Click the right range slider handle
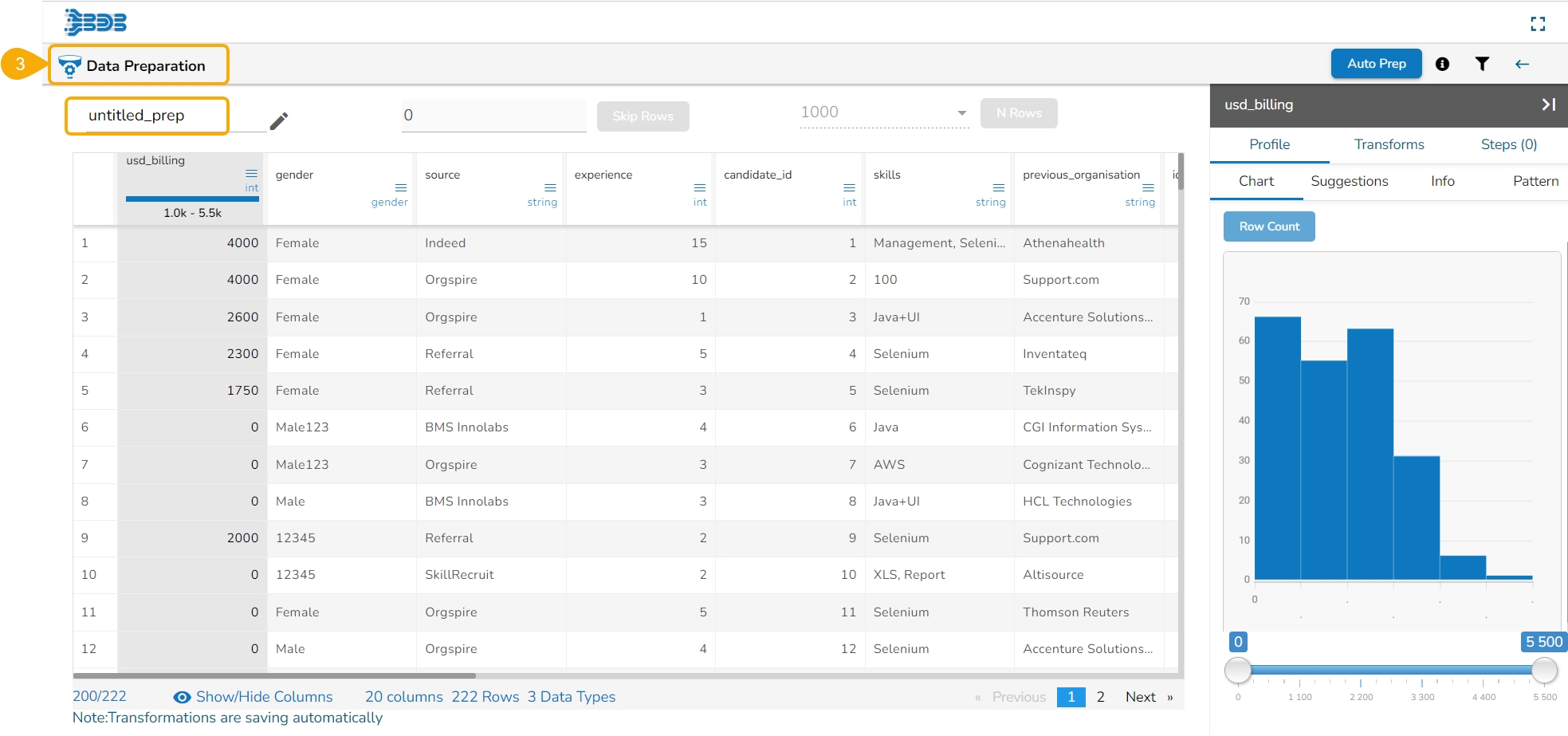Viewport: 1568px width, 736px height. pyautogui.click(x=1544, y=671)
